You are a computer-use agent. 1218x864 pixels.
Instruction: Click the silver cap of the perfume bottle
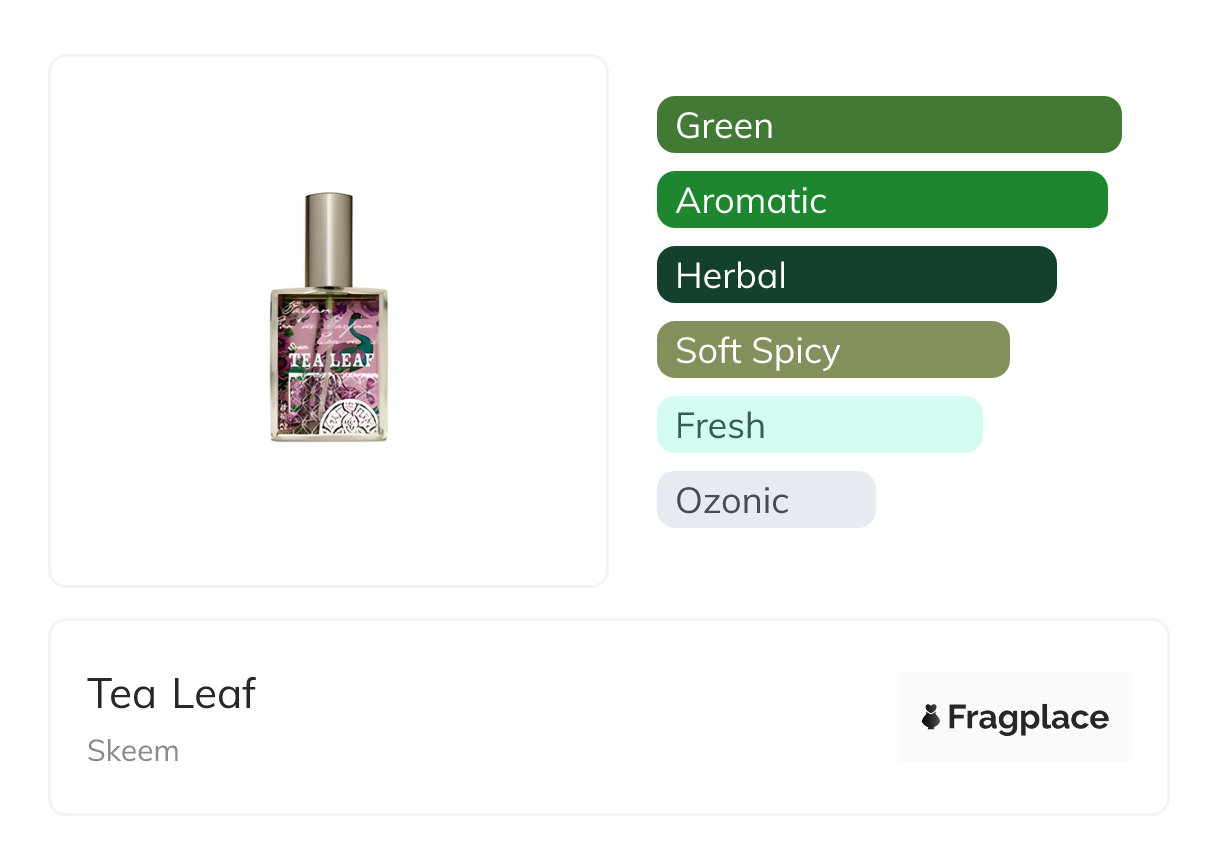point(328,238)
